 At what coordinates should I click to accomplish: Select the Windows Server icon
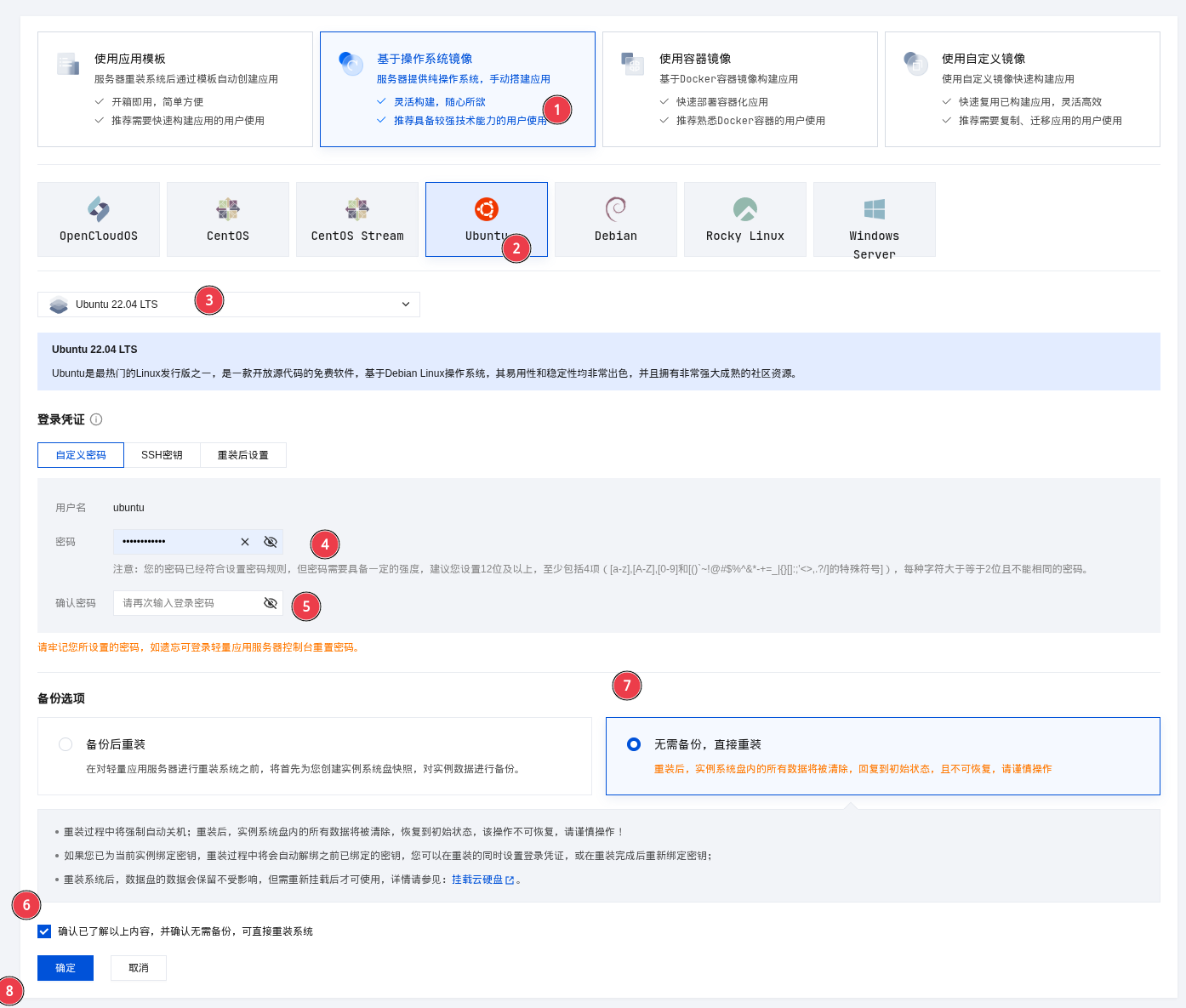tap(874, 209)
